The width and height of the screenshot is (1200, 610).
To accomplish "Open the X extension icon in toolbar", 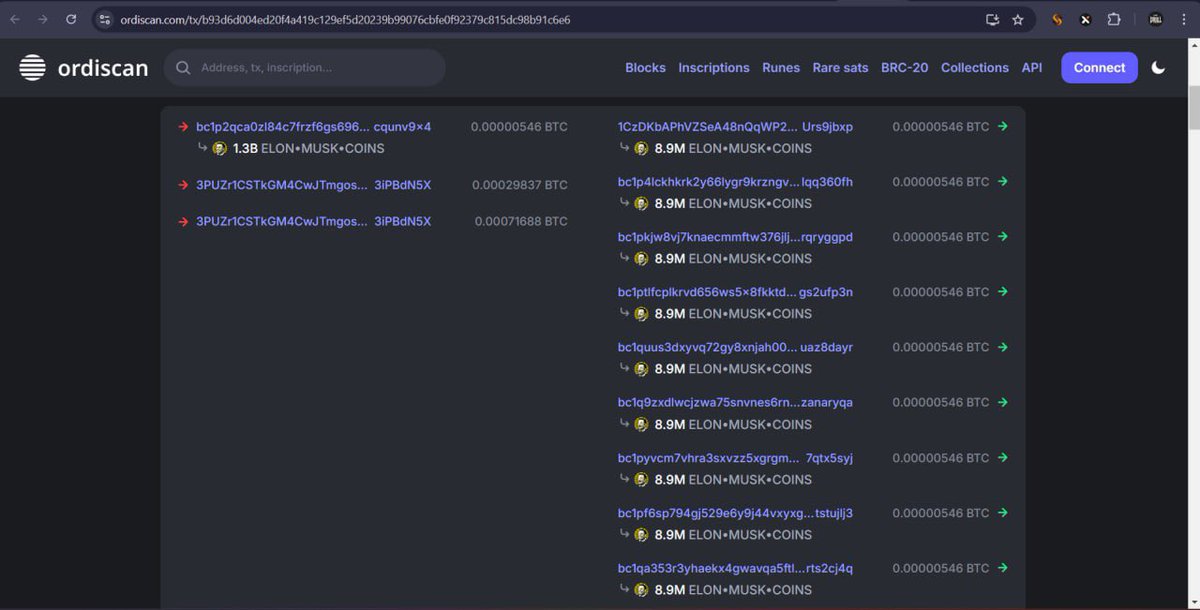I will (x=1086, y=19).
